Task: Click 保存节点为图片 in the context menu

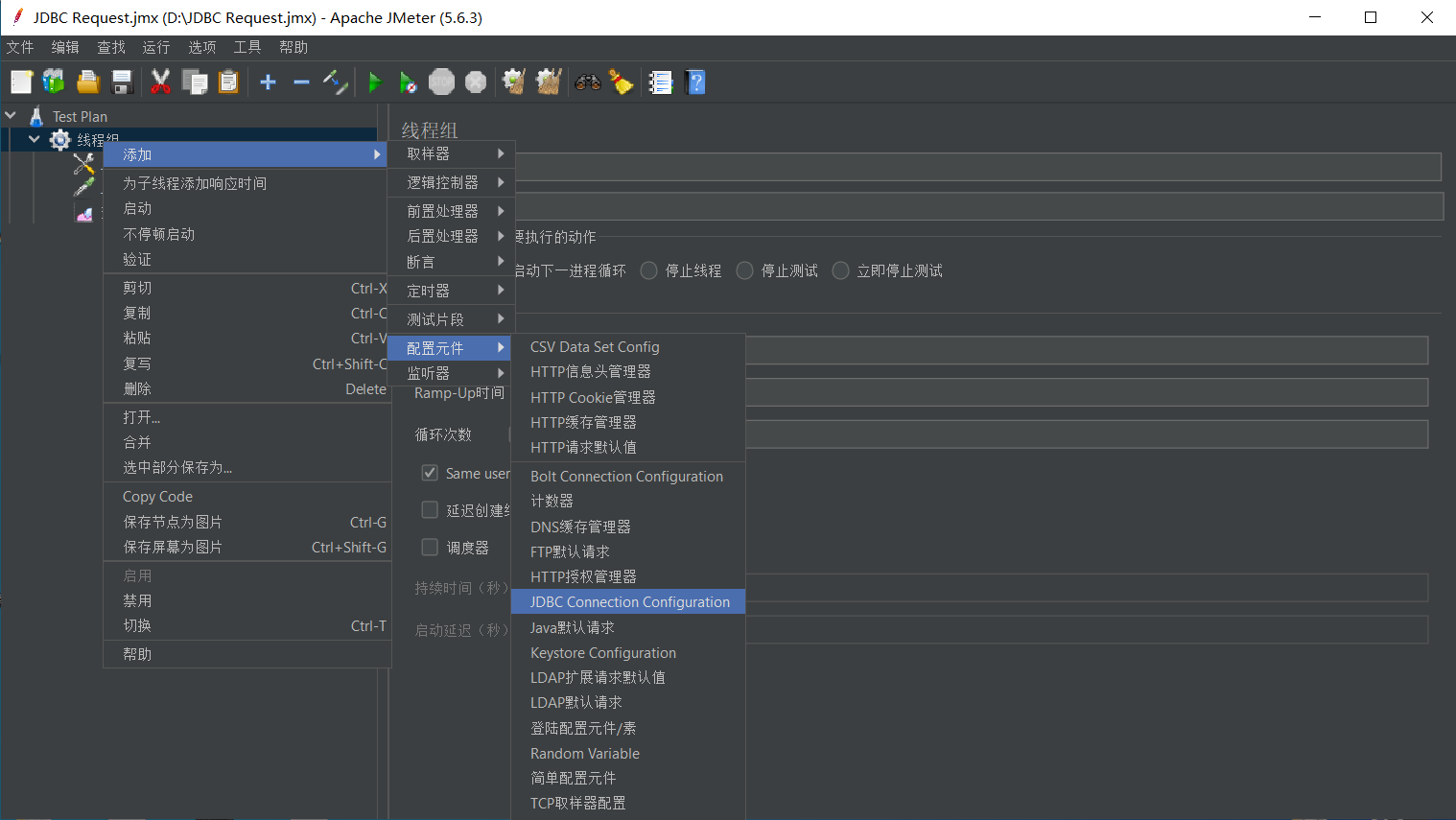Action: tap(247, 522)
